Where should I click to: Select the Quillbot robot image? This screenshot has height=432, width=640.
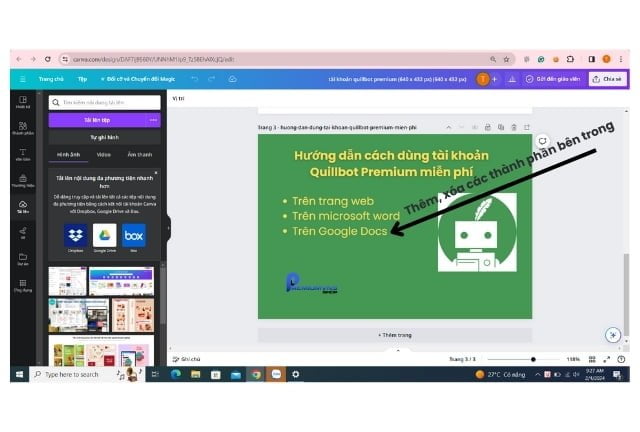(477, 232)
